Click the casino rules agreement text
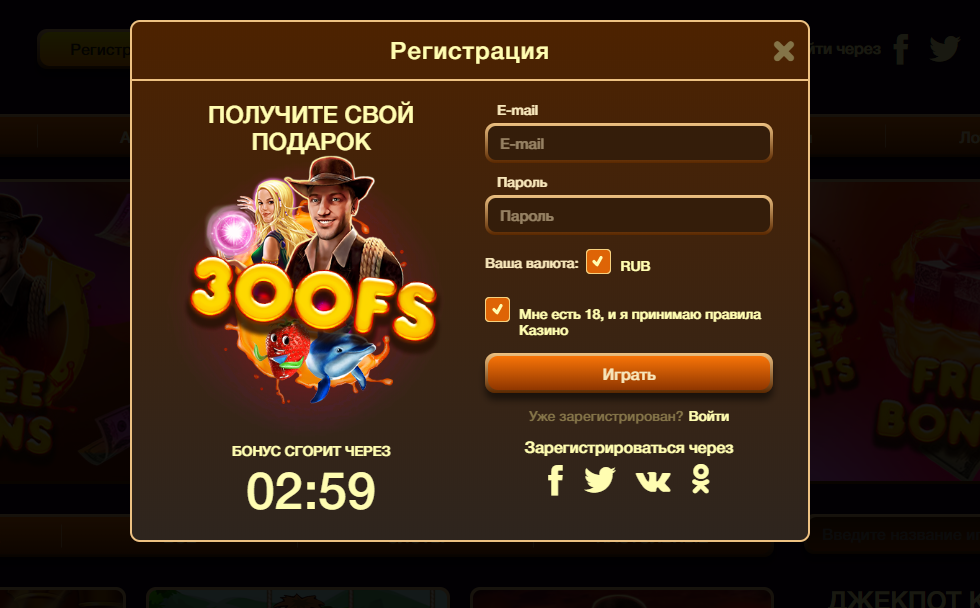Screen dimensions: 980x608 point(639,322)
